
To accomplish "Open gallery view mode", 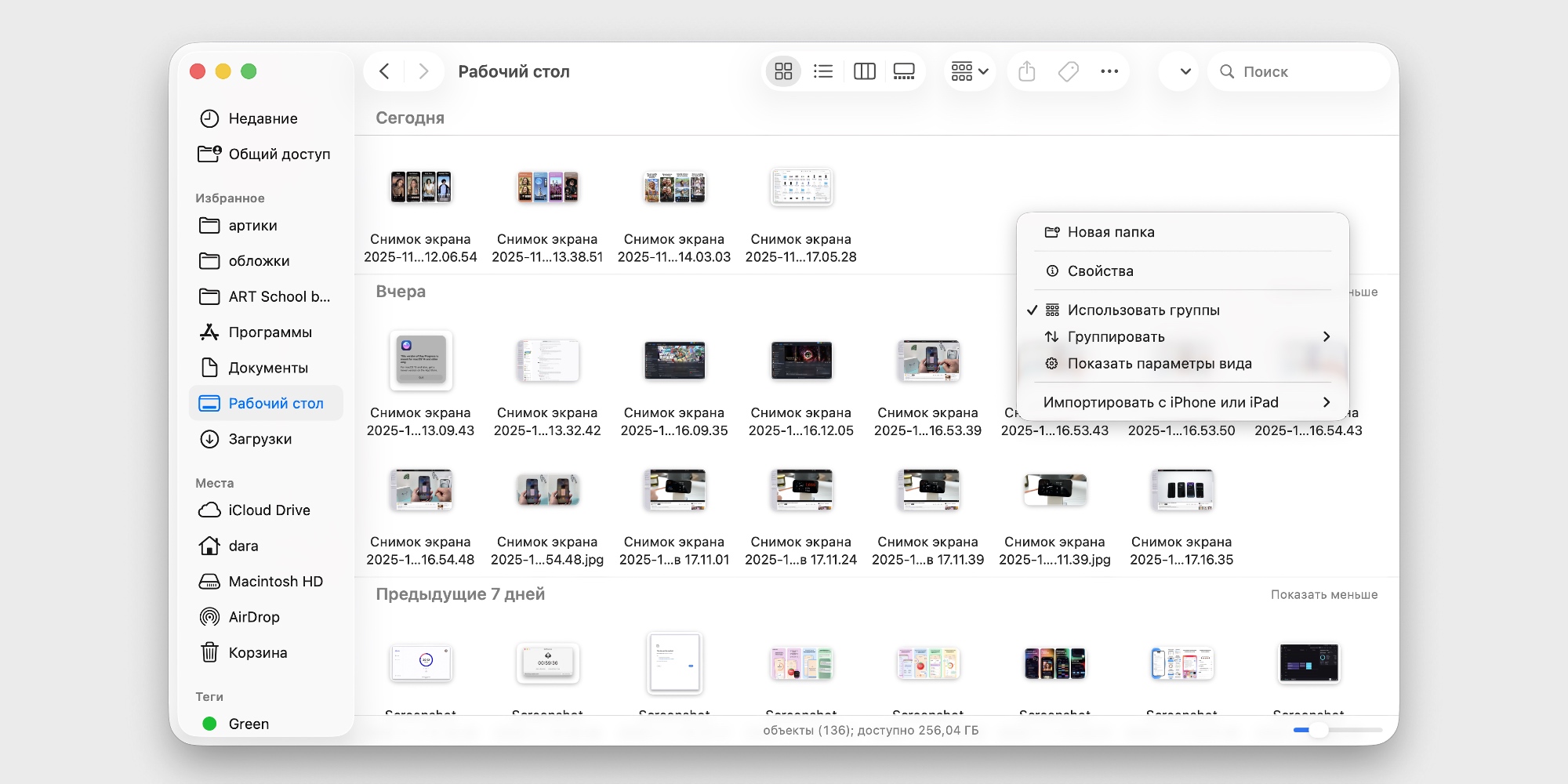I will point(904,71).
